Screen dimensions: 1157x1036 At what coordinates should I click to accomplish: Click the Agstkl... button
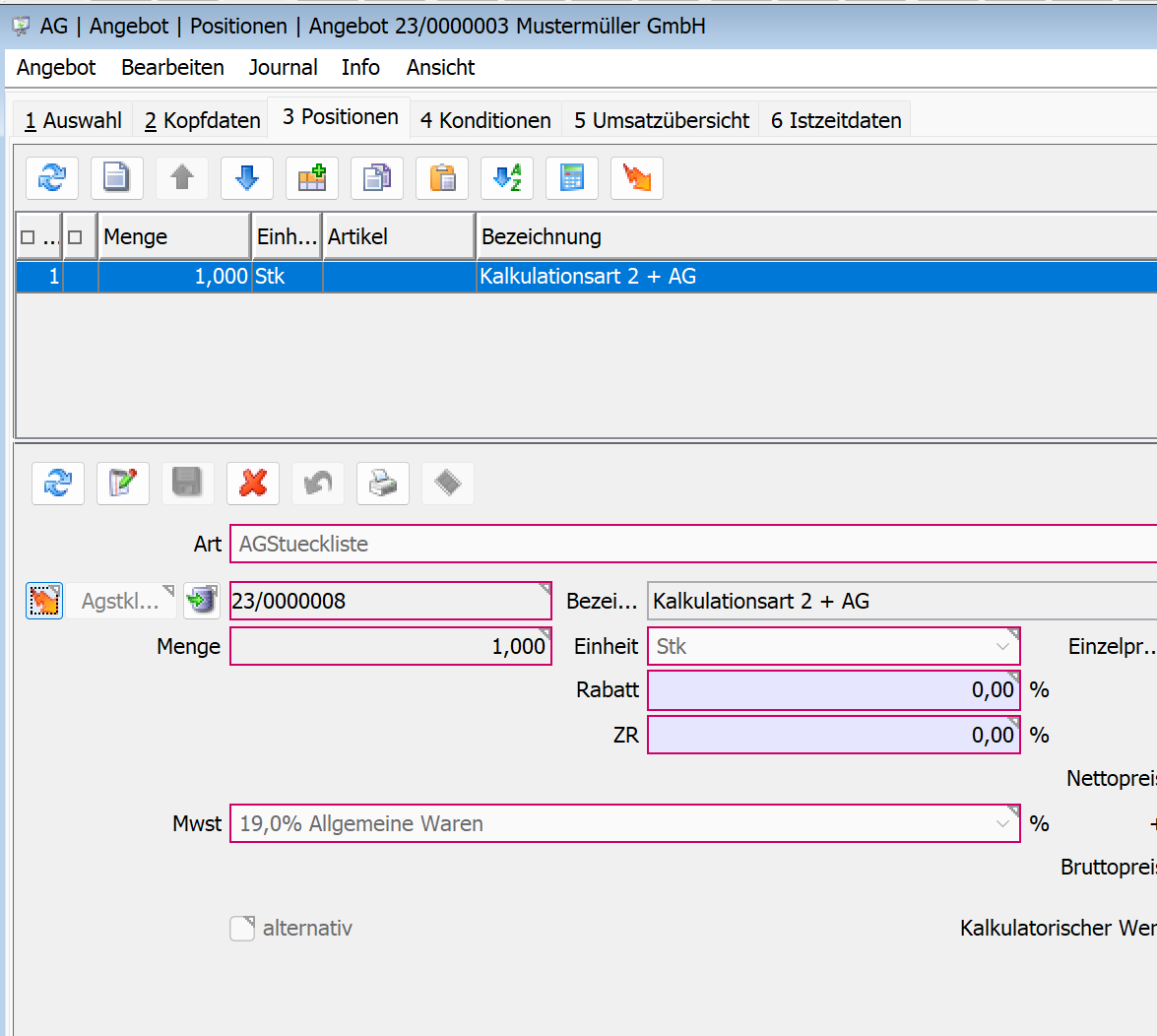120,601
